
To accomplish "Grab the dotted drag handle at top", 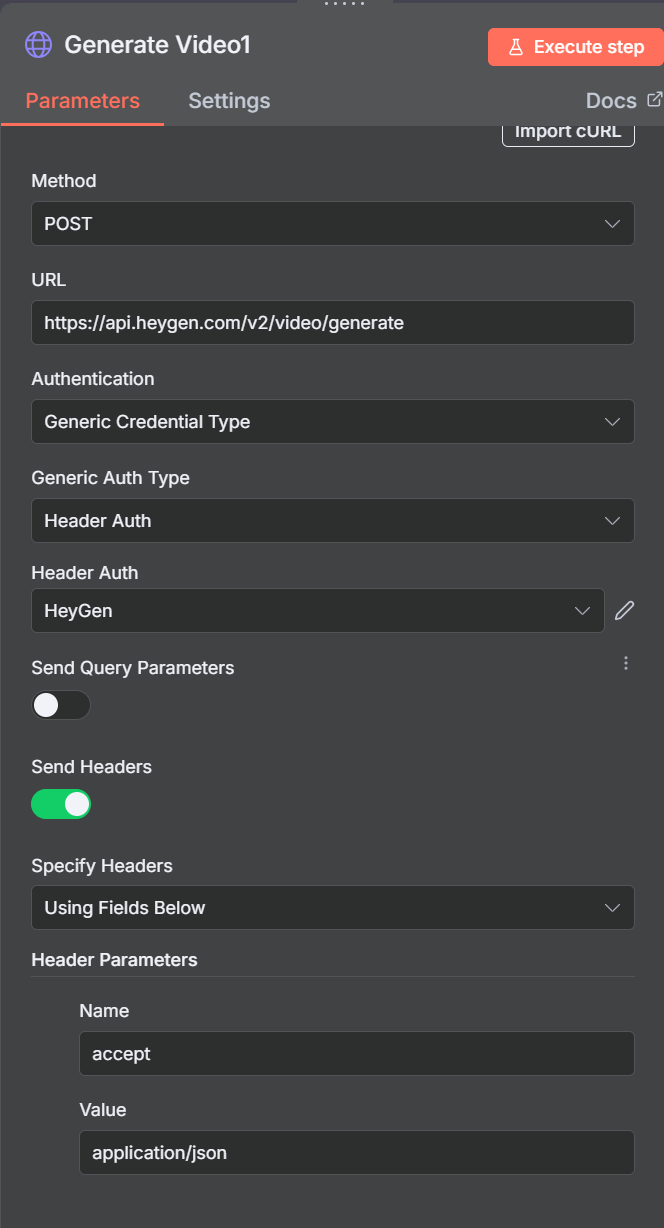I will point(344,4).
